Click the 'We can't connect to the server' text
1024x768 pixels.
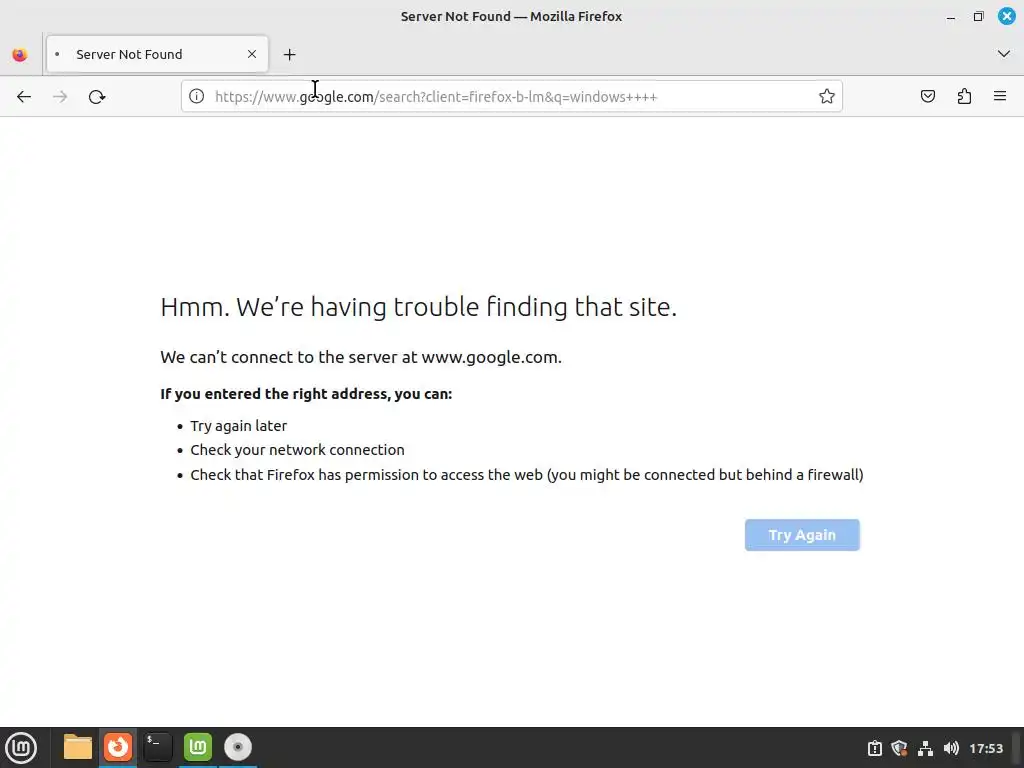click(361, 357)
